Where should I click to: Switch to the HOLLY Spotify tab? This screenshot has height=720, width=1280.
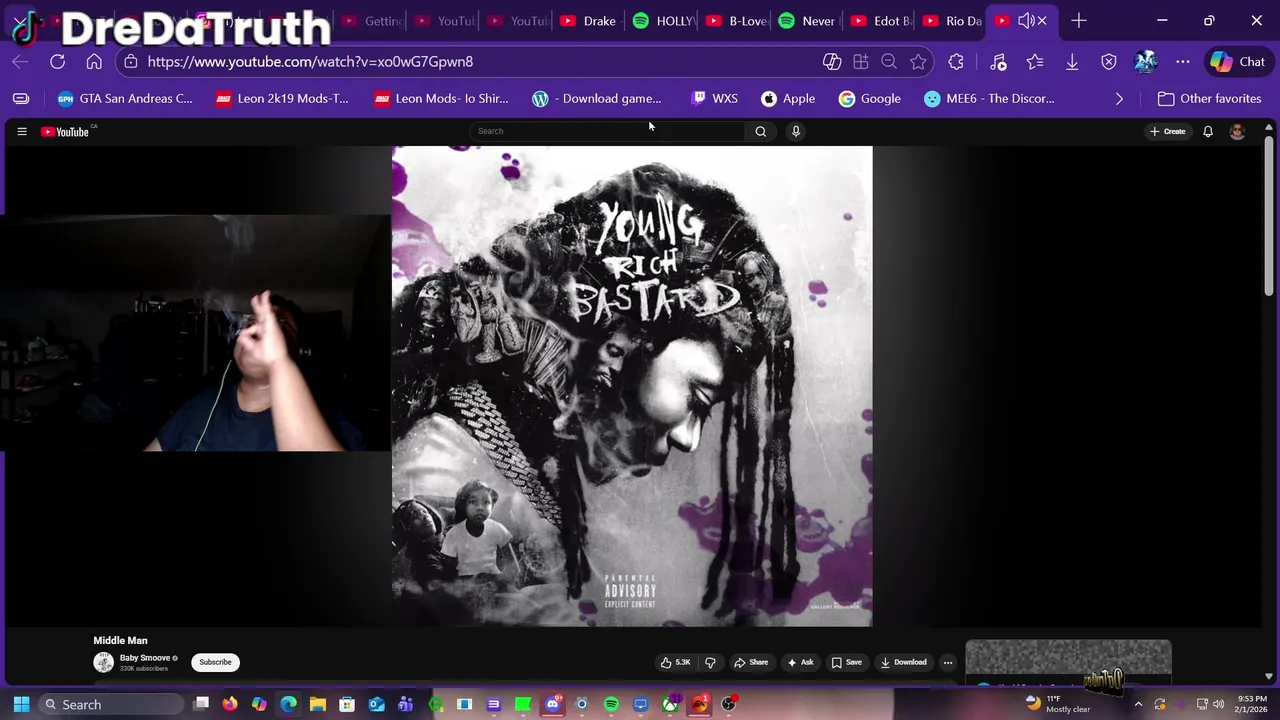pyautogui.click(x=664, y=21)
